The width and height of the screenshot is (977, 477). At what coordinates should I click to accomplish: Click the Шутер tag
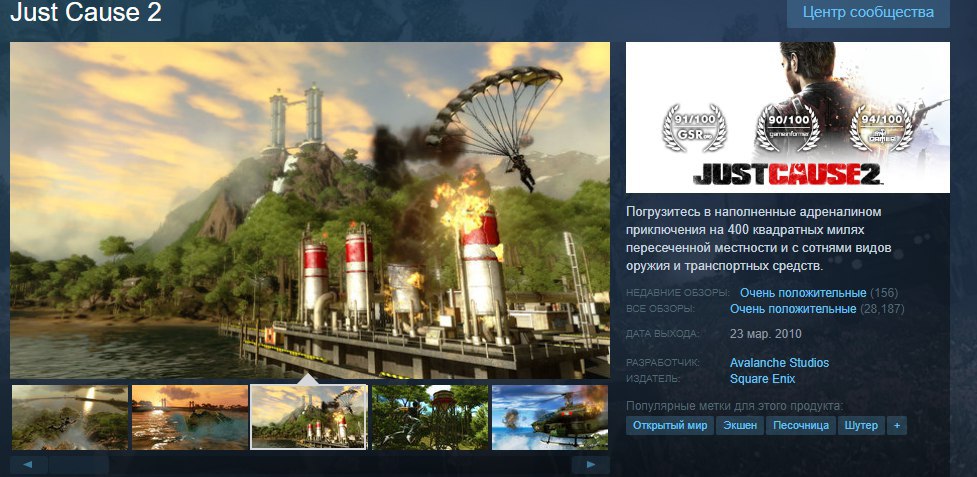[861, 426]
